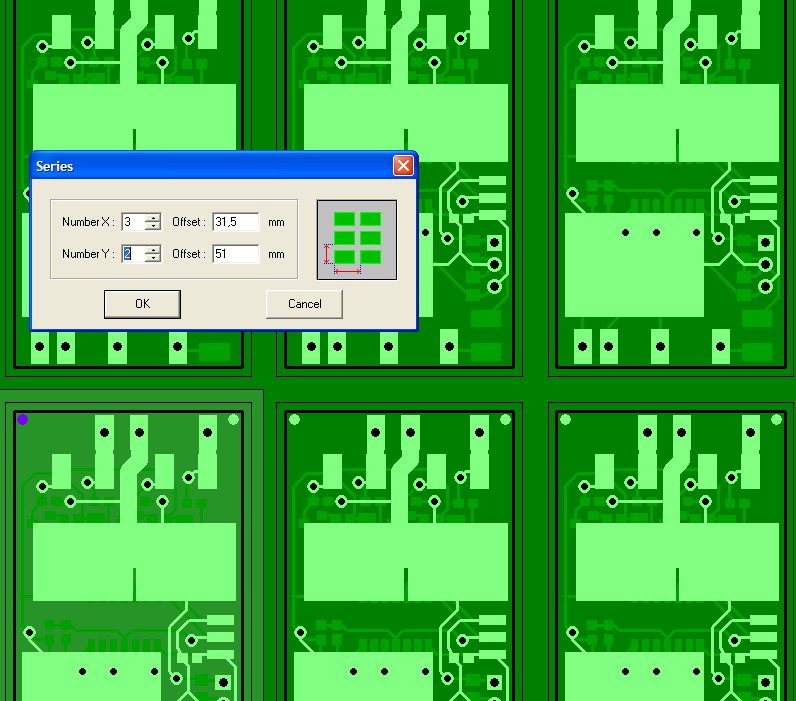Screen dimensions: 796x701
Task: Confirm the Series dialog with OK
Action: [142, 304]
